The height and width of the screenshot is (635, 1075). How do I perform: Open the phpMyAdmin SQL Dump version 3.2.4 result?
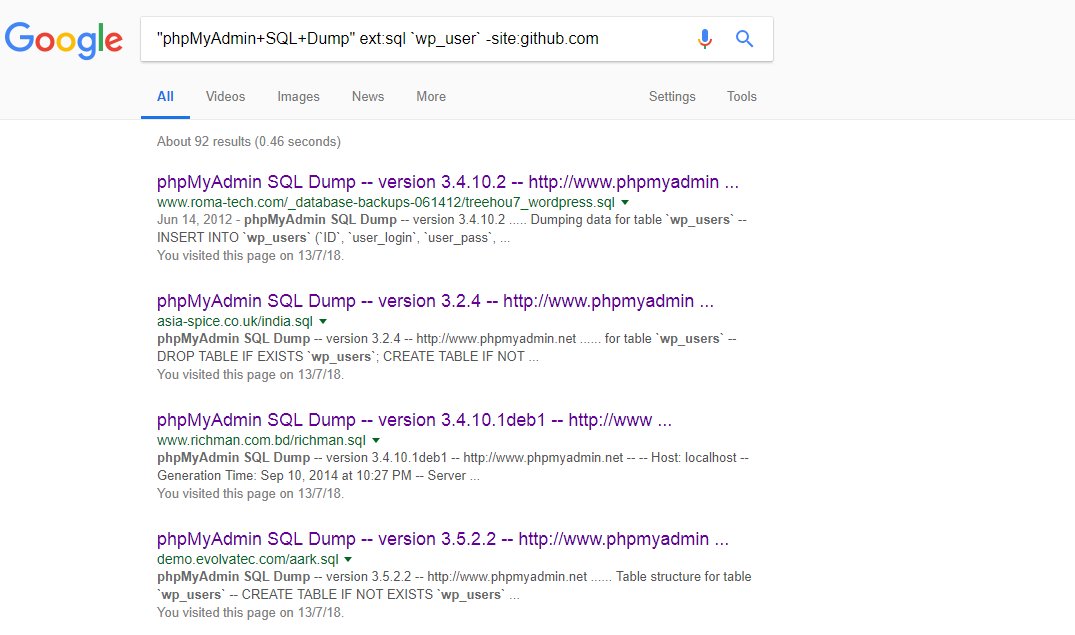435,301
